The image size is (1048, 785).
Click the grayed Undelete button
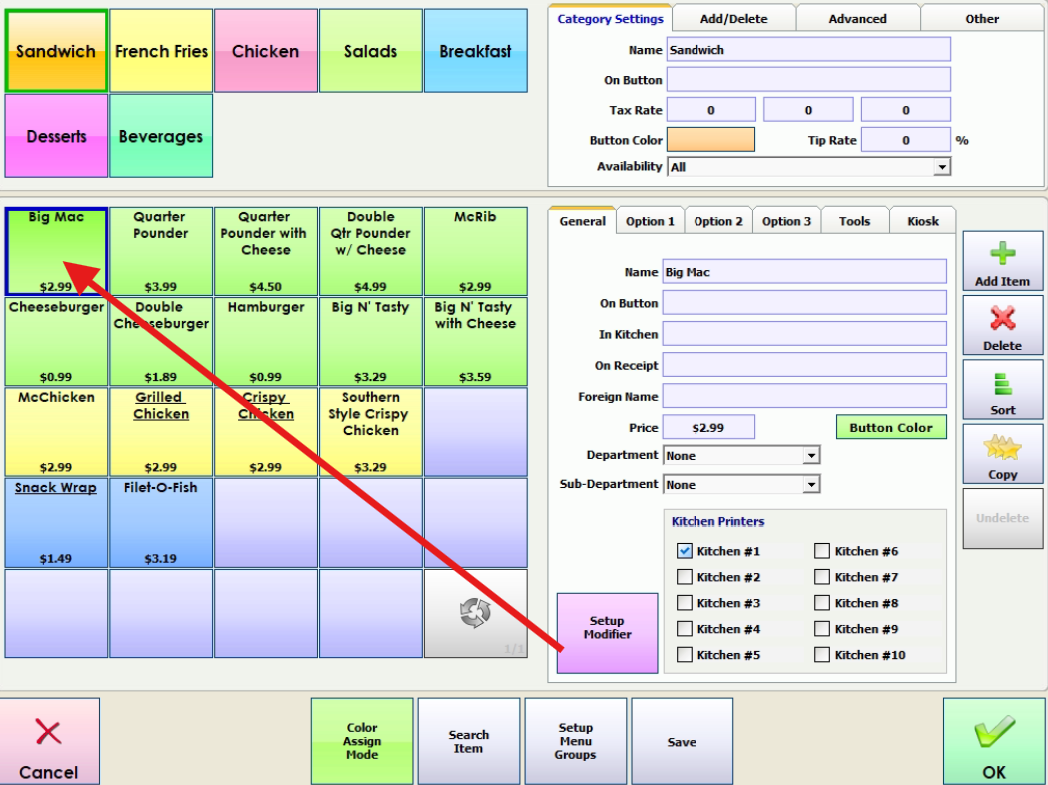(1002, 518)
